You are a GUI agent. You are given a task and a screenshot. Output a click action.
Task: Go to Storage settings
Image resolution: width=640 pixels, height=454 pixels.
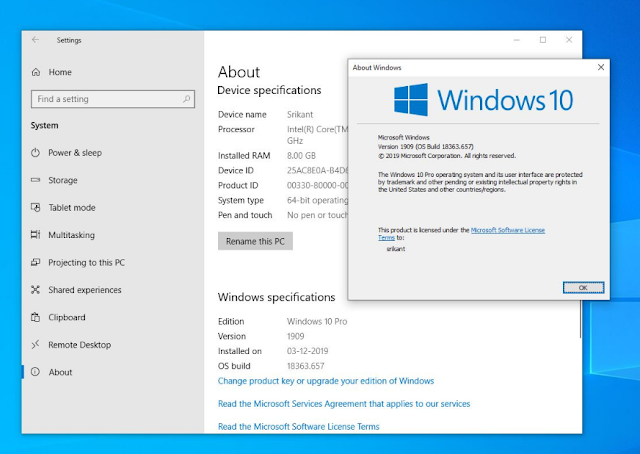tap(113, 180)
